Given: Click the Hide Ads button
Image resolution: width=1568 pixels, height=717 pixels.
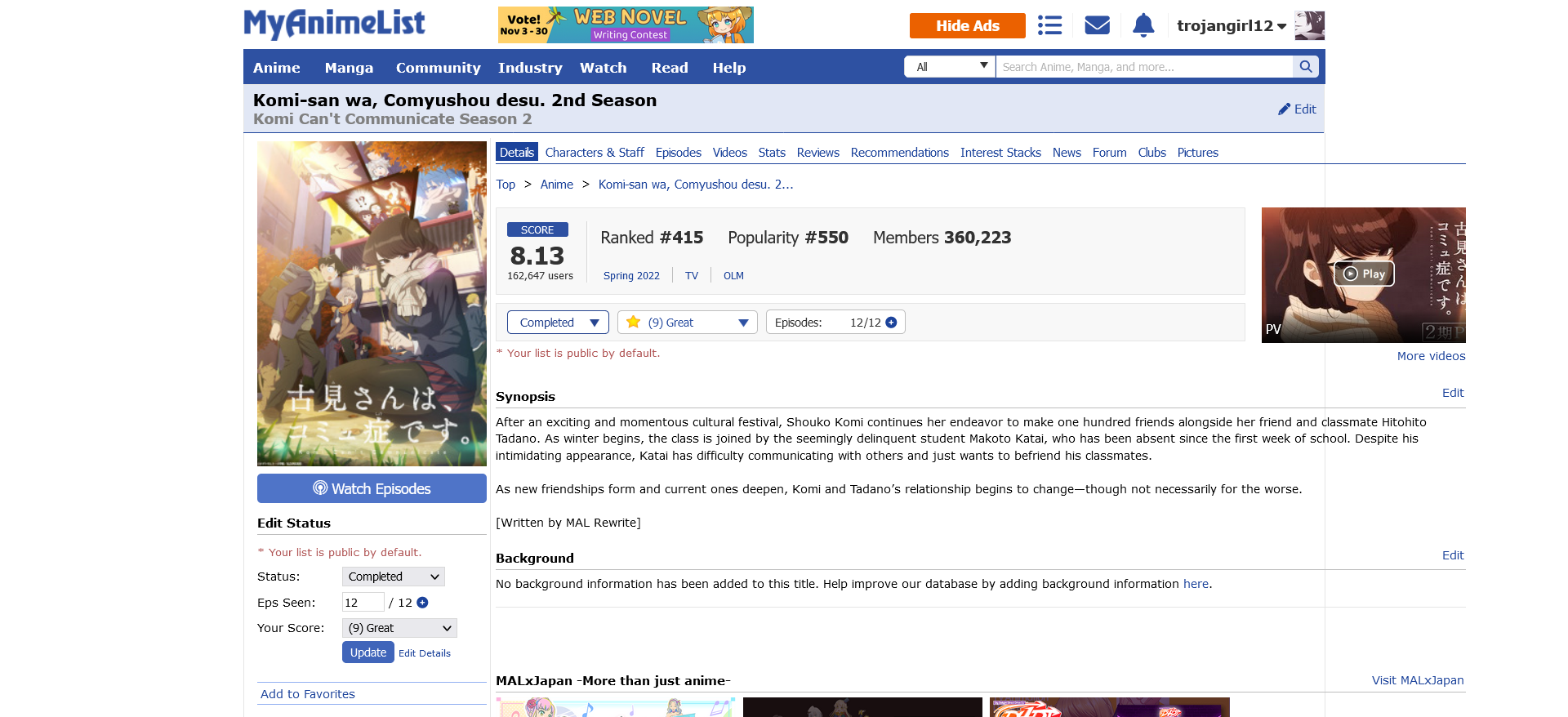Looking at the screenshot, I should click(x=968, y=25).
